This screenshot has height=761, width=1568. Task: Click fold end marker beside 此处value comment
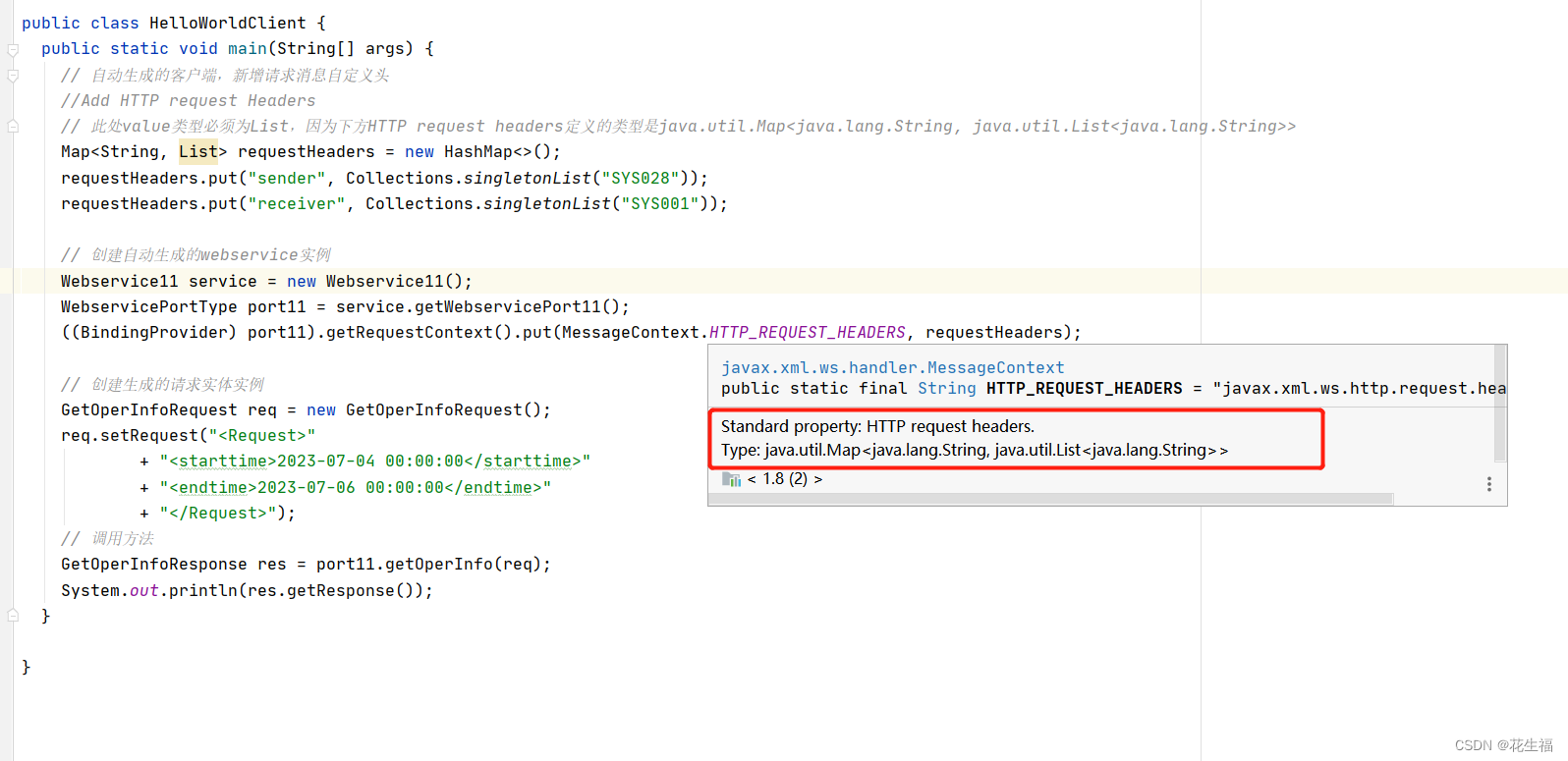pos(13,126)
